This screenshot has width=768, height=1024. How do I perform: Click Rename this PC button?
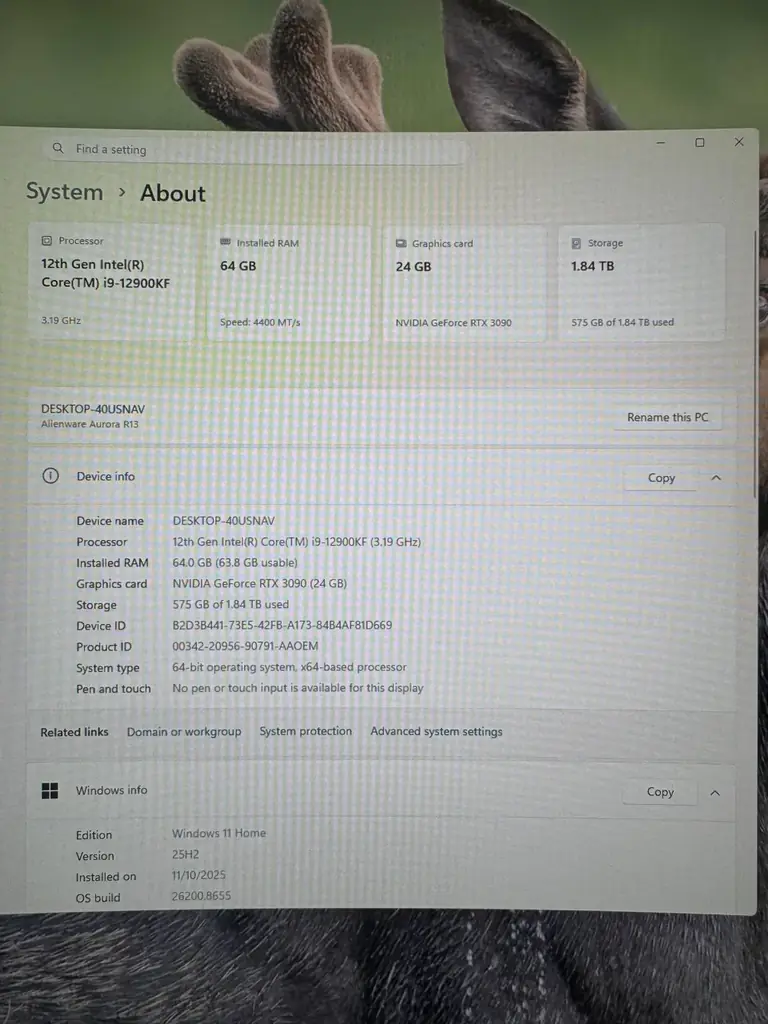(667, 417)
